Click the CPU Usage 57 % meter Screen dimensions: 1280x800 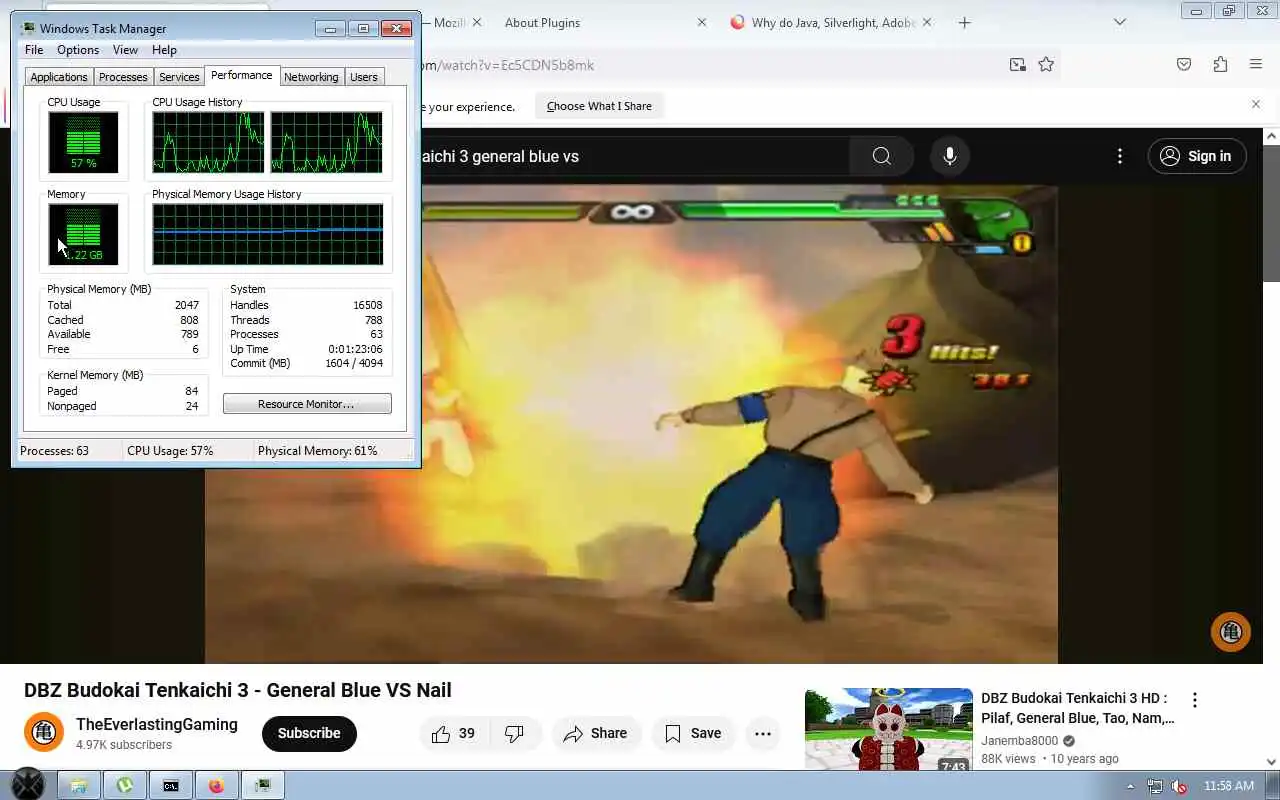[x=83, y=142]
